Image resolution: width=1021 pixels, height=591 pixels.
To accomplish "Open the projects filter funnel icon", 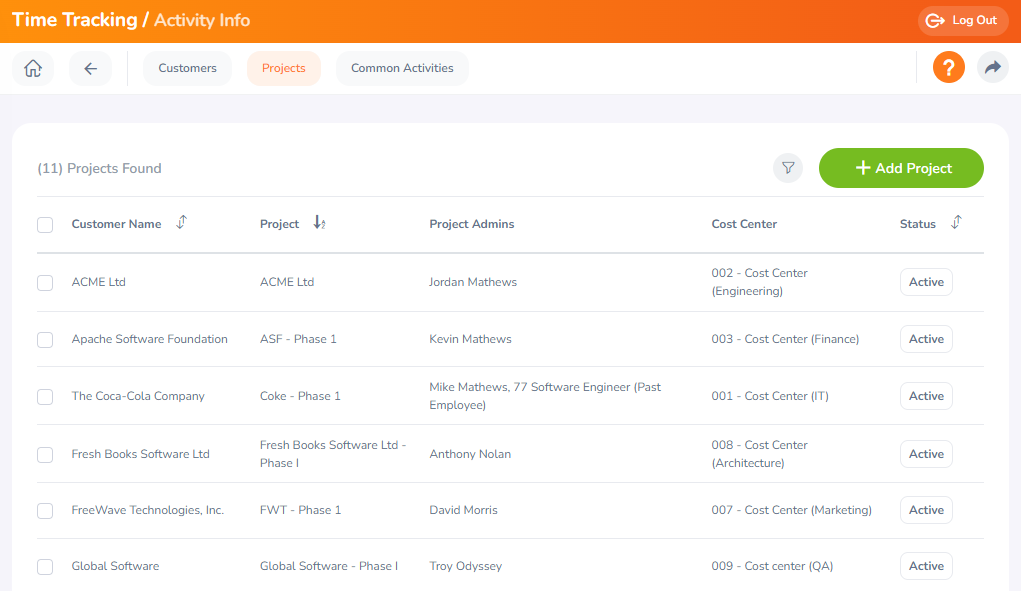I will 788,168.
